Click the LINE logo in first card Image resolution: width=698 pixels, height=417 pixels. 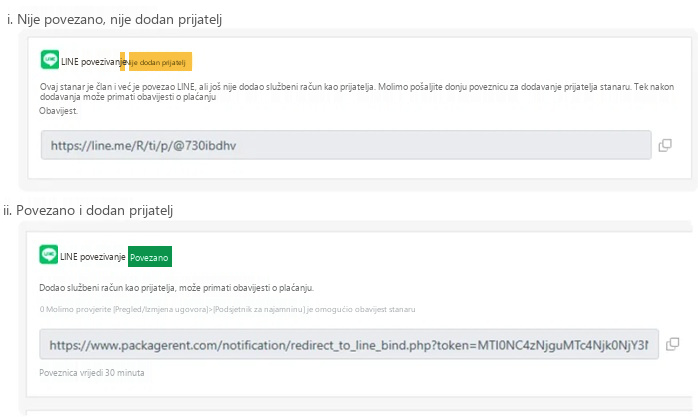[50, 60]
